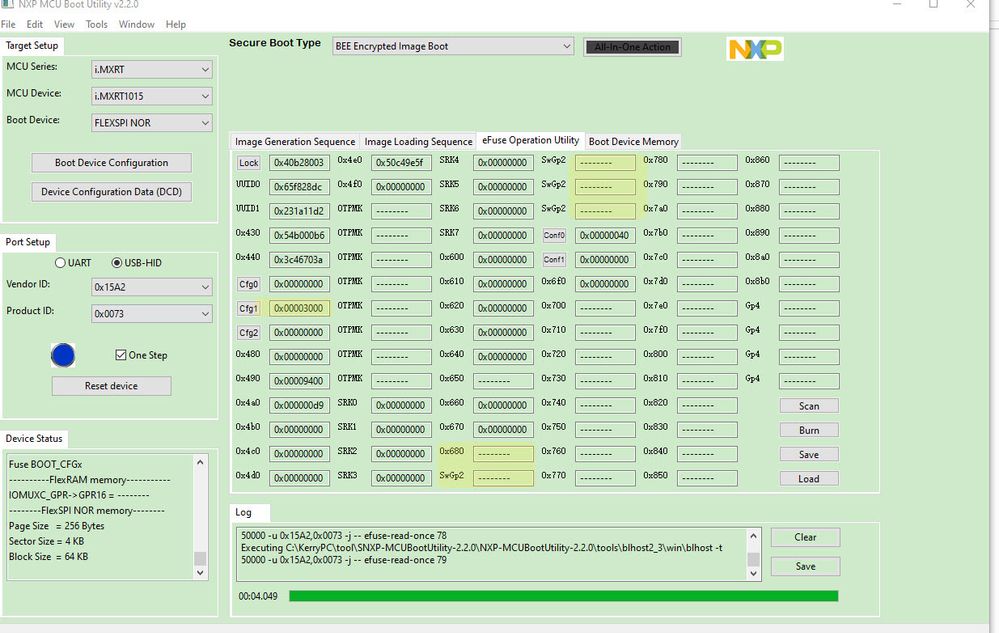This screenshot has width=999, height=633.
Task: Click the UUID1 value 0x231a11d2 field
Action: [x=299, y=211]
